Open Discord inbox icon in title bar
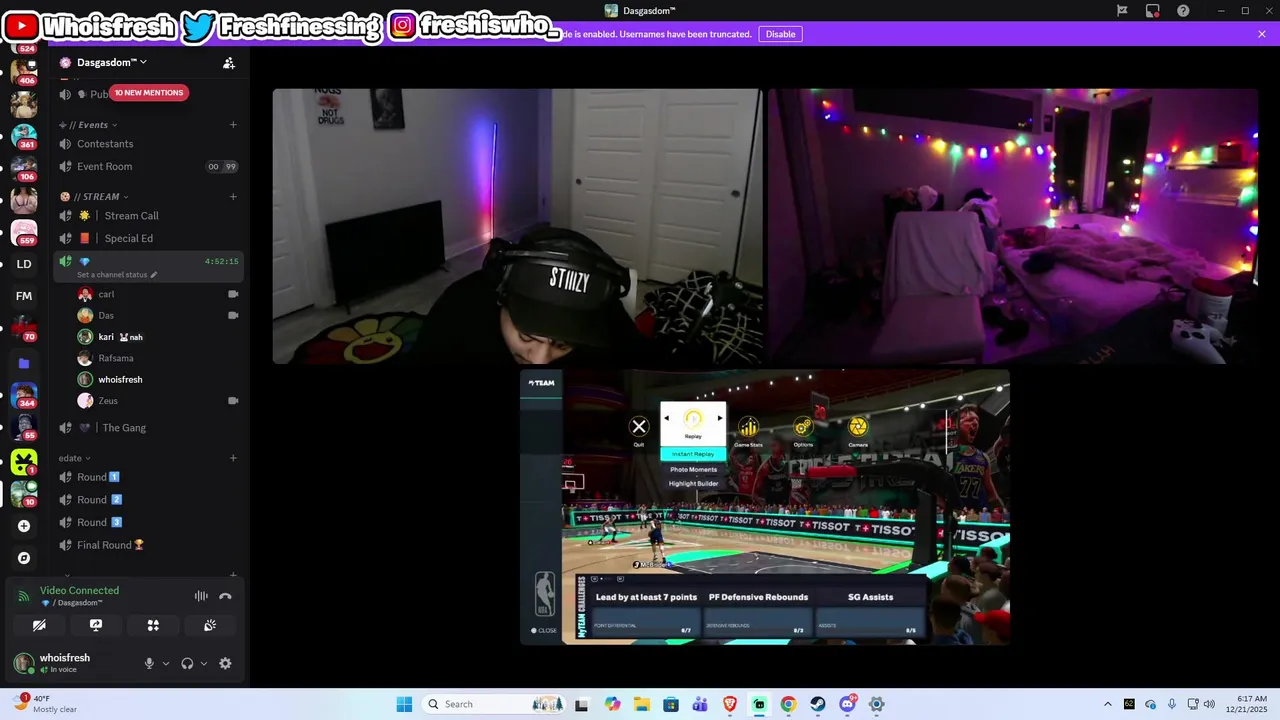1280x720 pixels. coord(1153,11)
